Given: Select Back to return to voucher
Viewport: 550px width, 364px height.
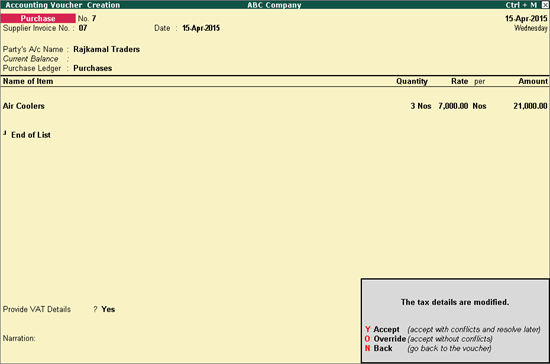Looking at the screenshot, I should click(x=383, y=348).
